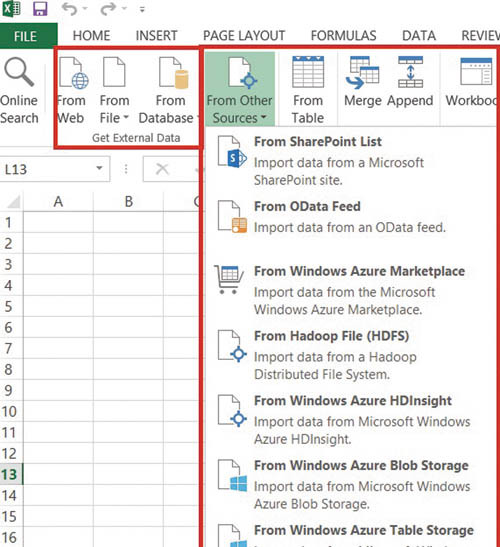
Task: Click cell A10
Action: pyautogui.click(x=58, y=412)
